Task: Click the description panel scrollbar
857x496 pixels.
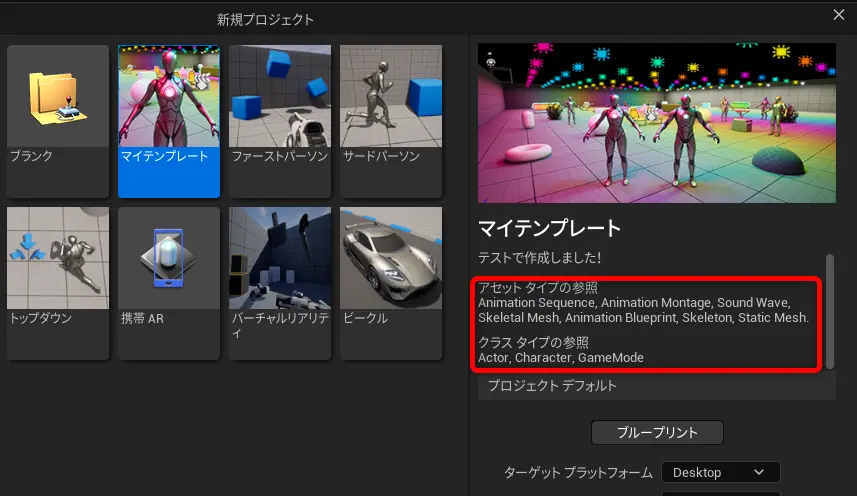Action: tap(830, 311)
